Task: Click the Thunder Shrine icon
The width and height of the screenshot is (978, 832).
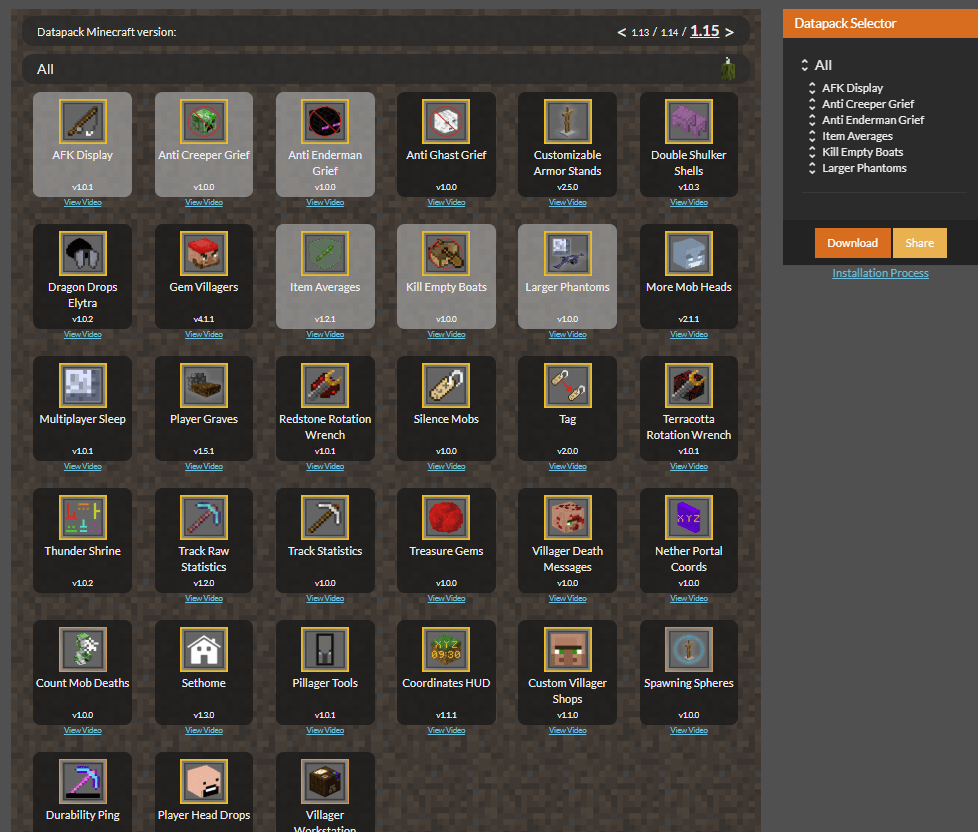Action: point(82,518)
